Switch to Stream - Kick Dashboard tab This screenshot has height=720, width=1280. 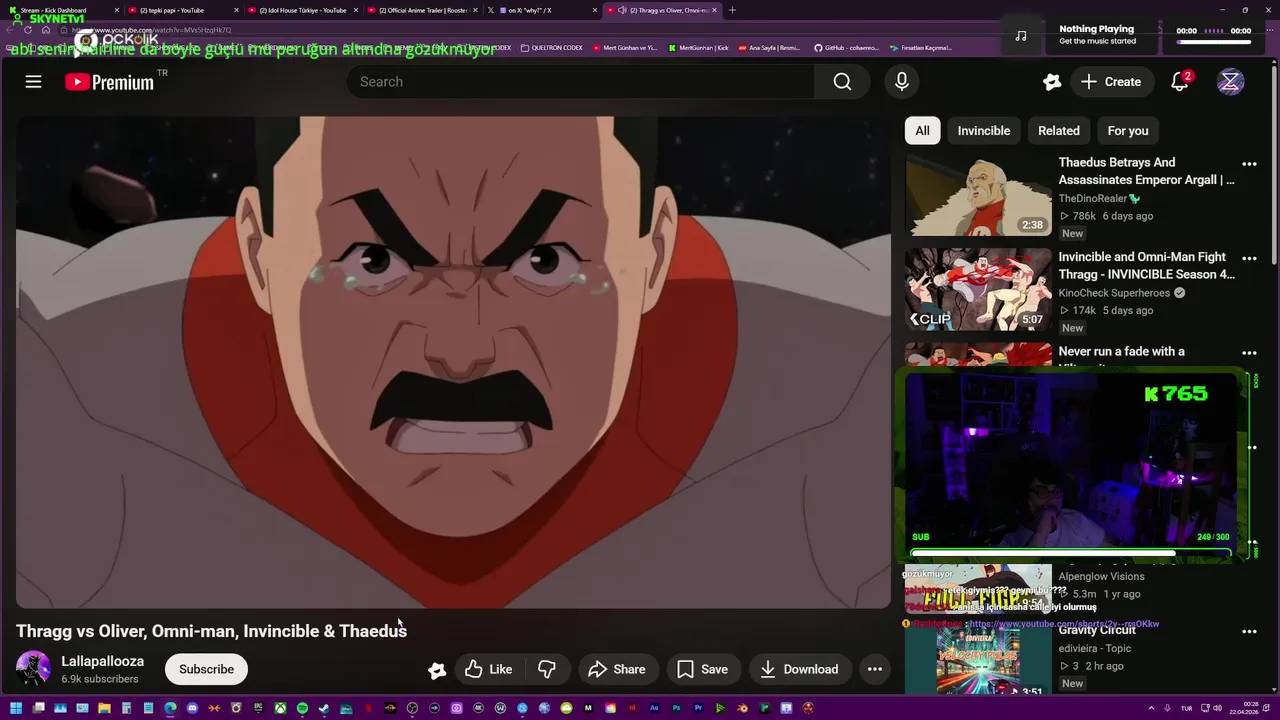[62, 10]
